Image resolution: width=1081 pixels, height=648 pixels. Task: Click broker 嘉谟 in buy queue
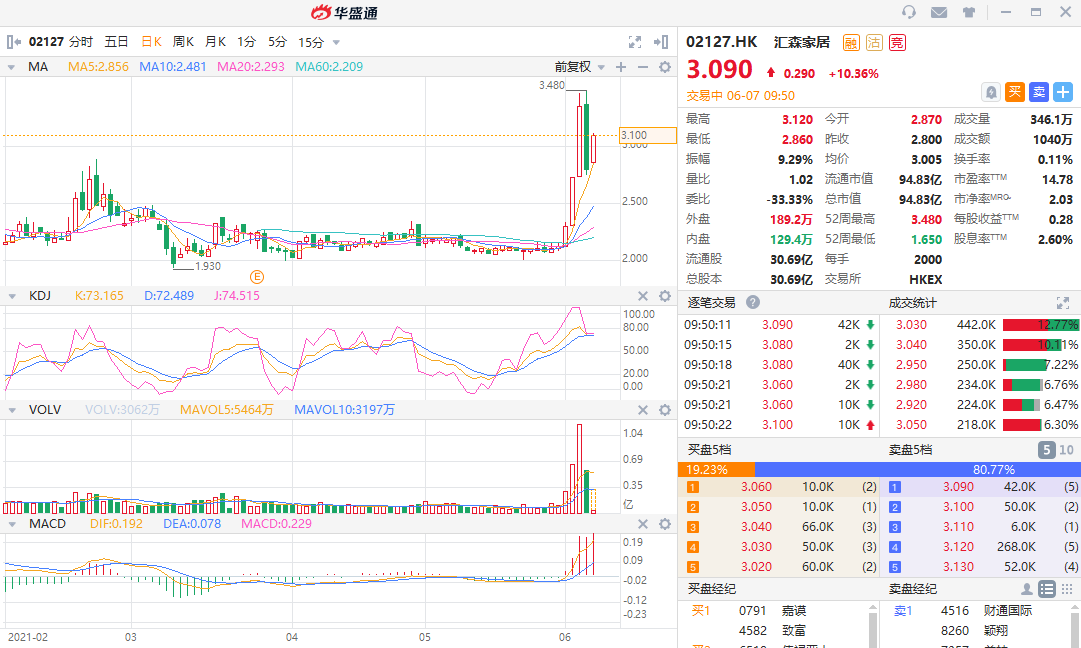coord(794,611)
